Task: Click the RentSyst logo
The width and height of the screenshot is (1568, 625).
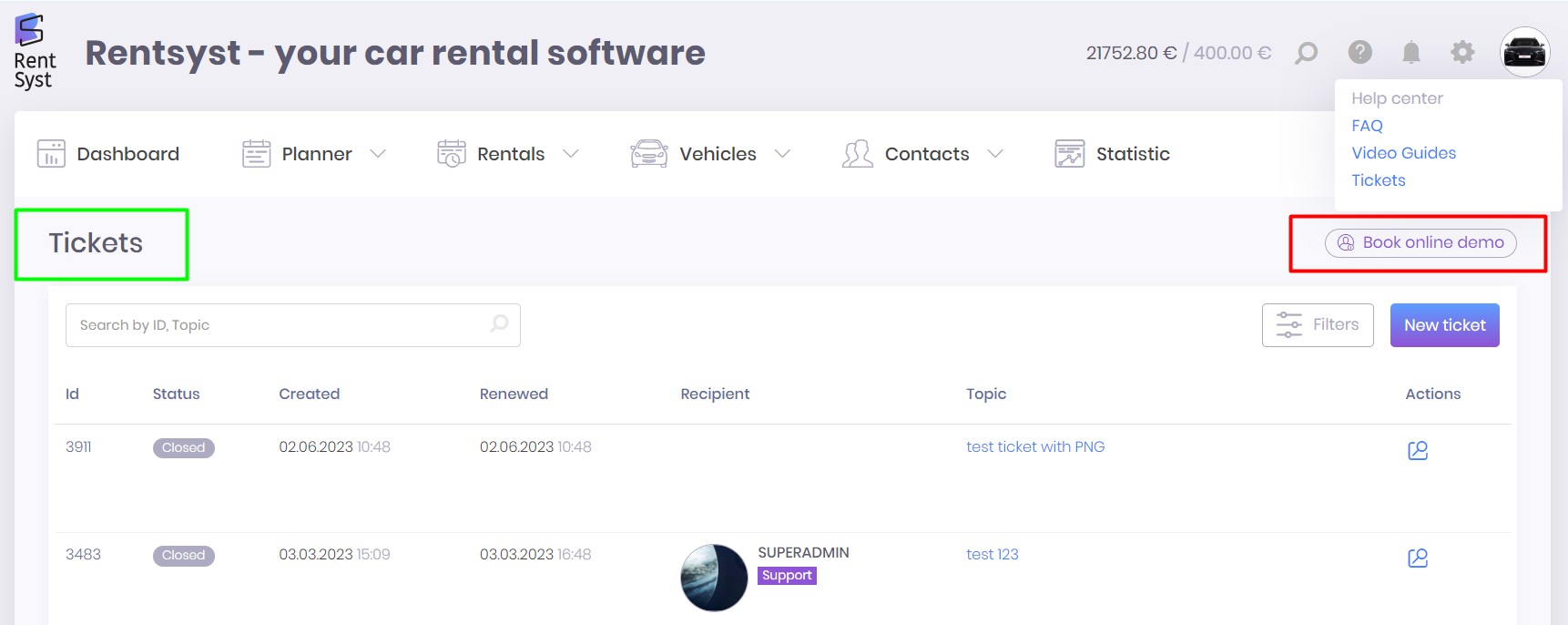Action: 34,52
